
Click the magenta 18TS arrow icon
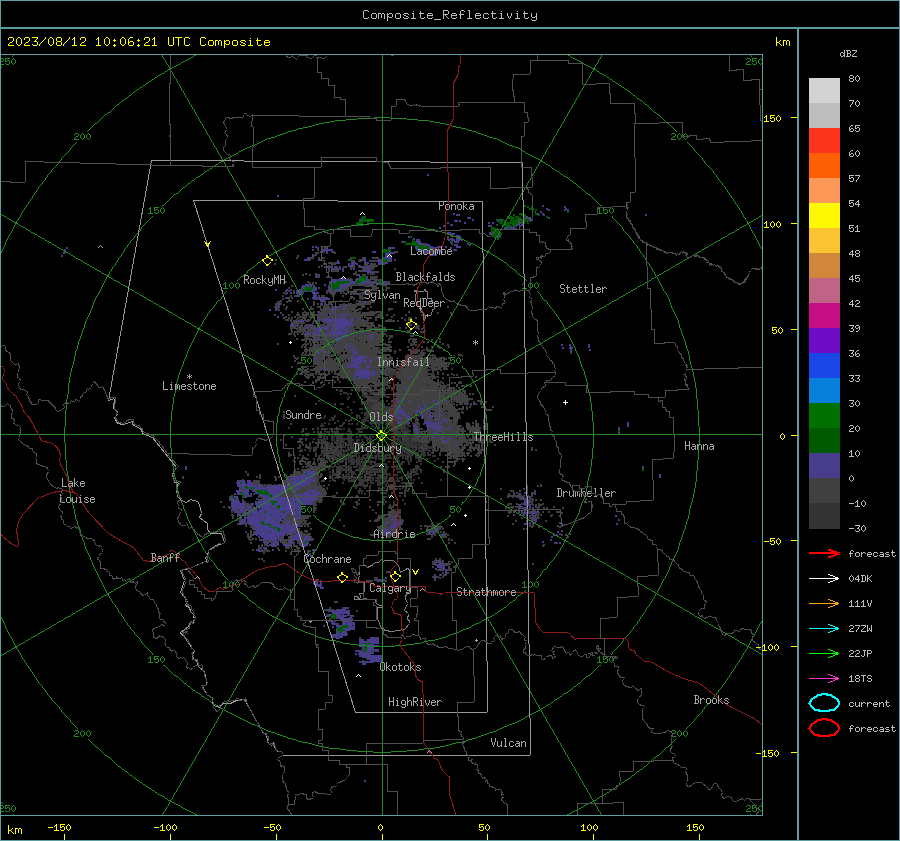point(824,679)
